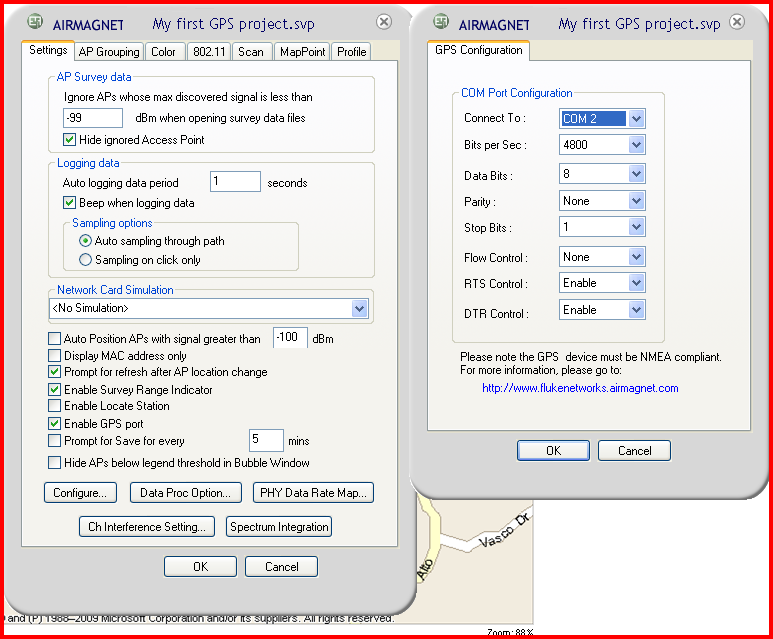This screenshot has width=773, height=639.
Task: Open PHY Data Rate Map... settings
Action: (x=314, y=493)
